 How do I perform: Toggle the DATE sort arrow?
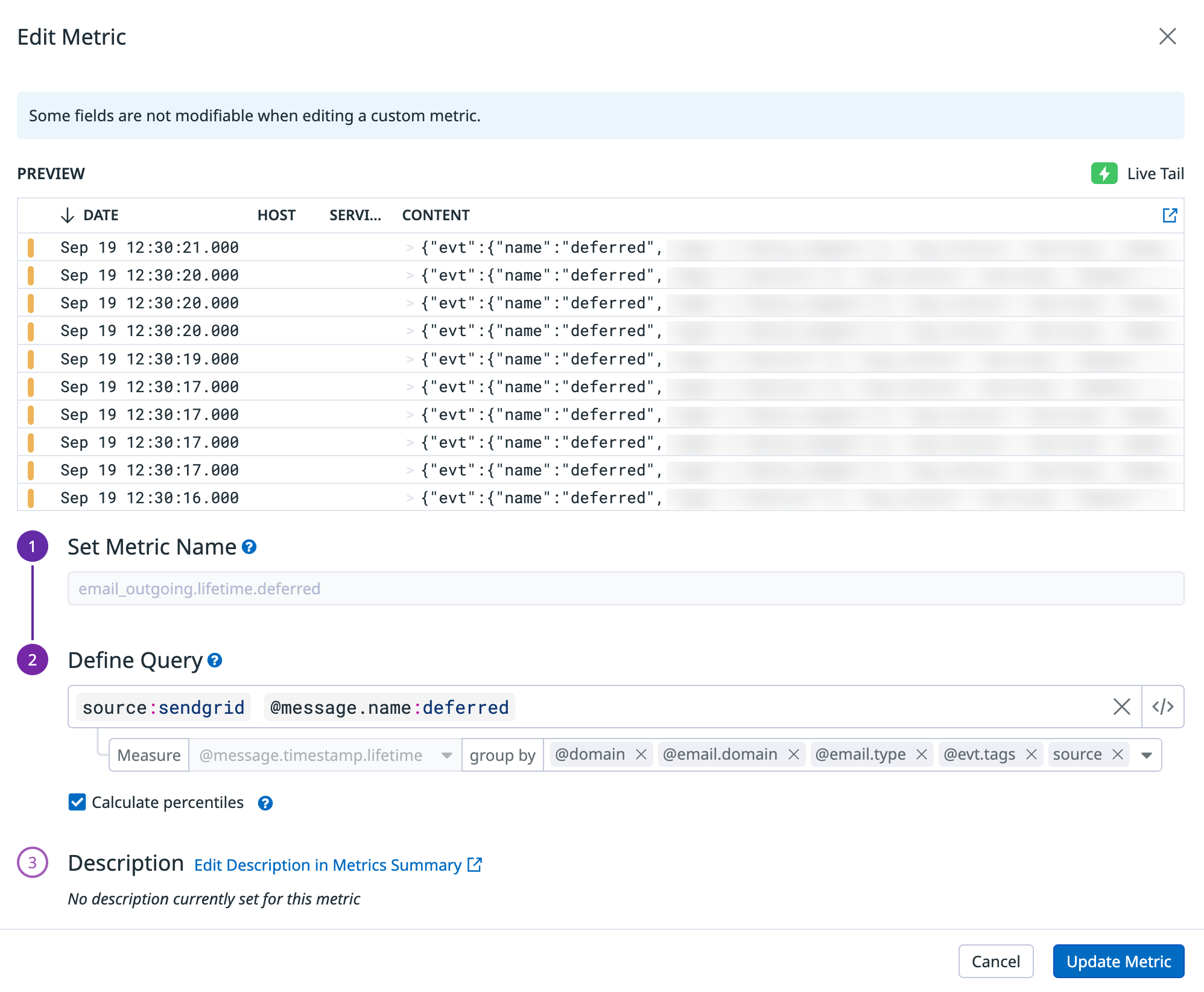68,215
